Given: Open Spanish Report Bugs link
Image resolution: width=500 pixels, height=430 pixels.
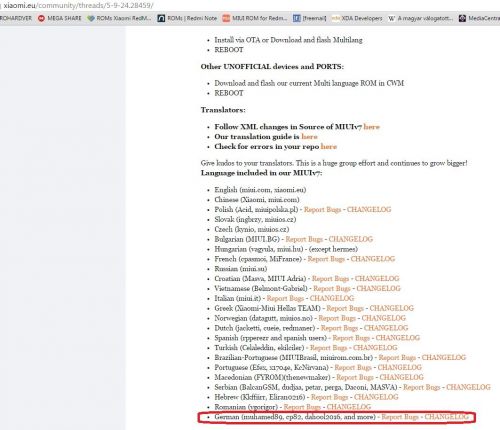Looking at the screenshot, I should [351, 338].
